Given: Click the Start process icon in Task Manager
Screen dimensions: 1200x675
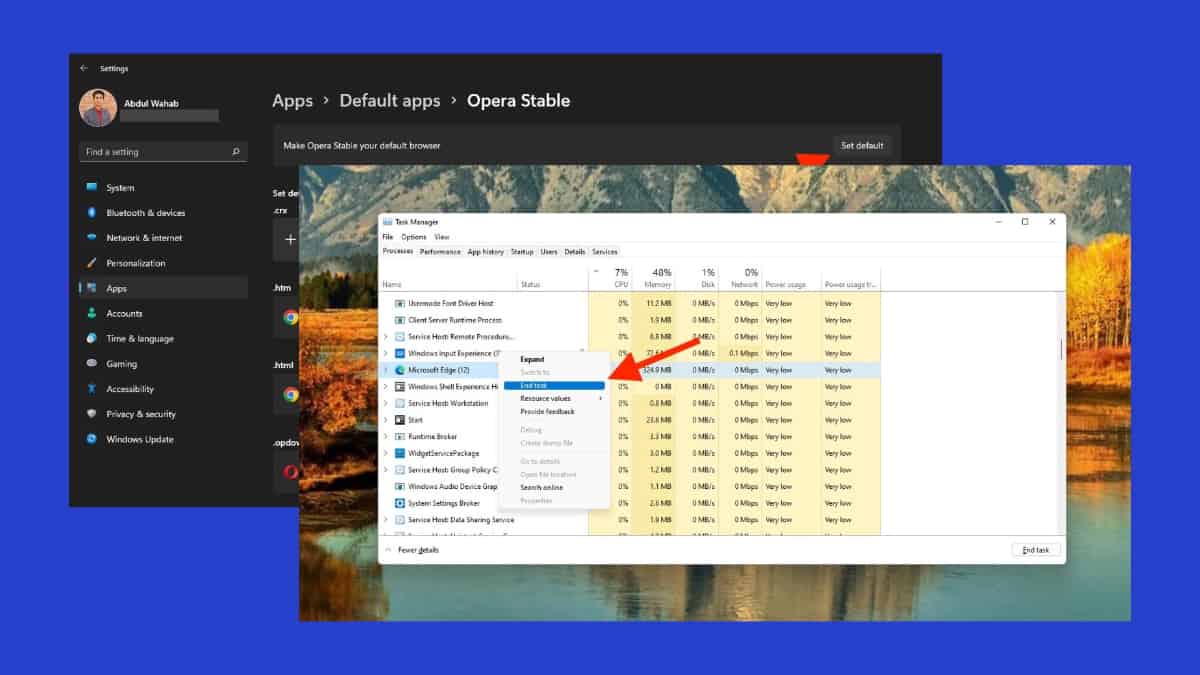Looking at the screenshot, I should (400, 420).
